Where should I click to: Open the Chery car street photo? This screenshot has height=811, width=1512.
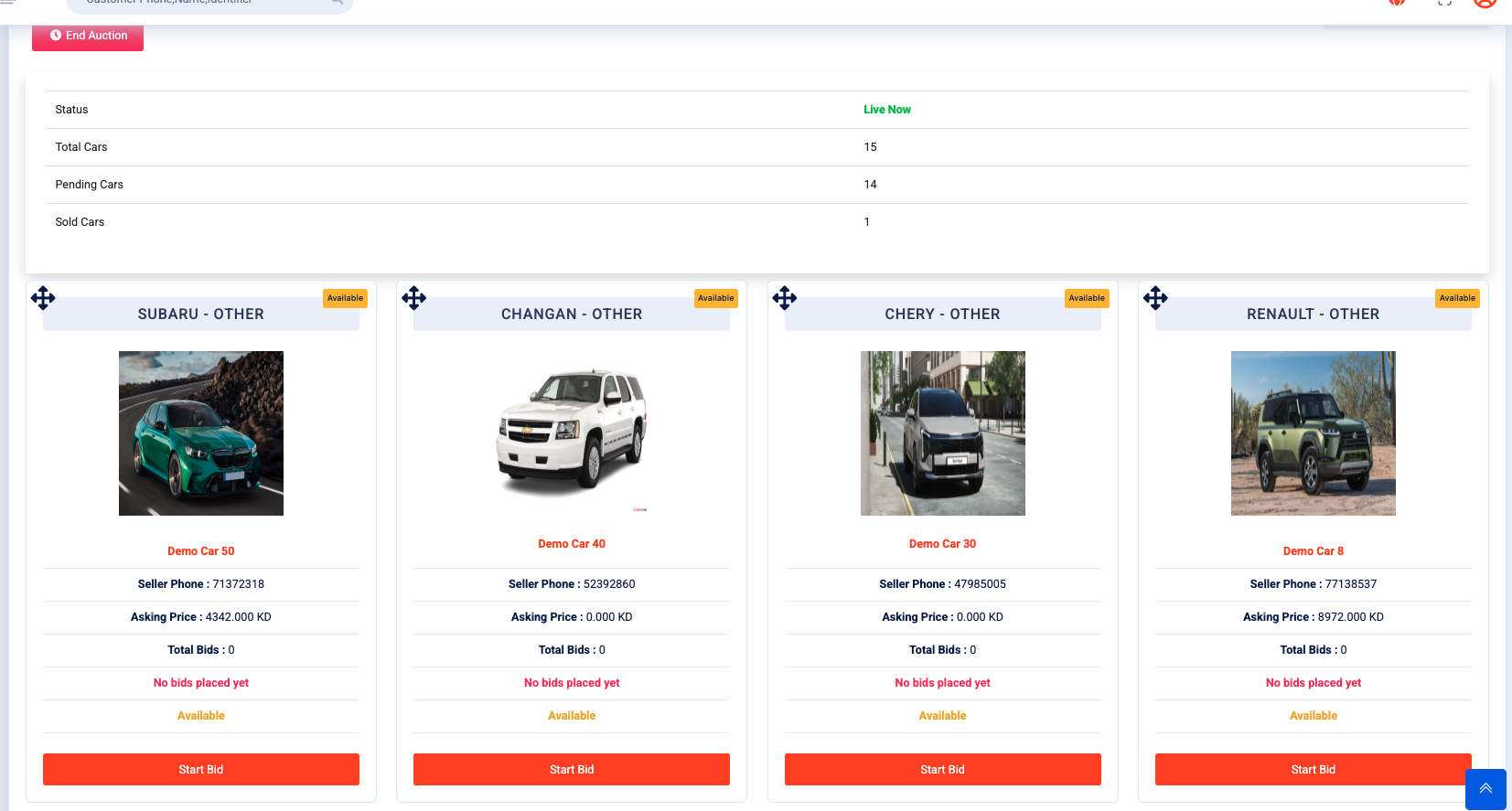[942, 433]
